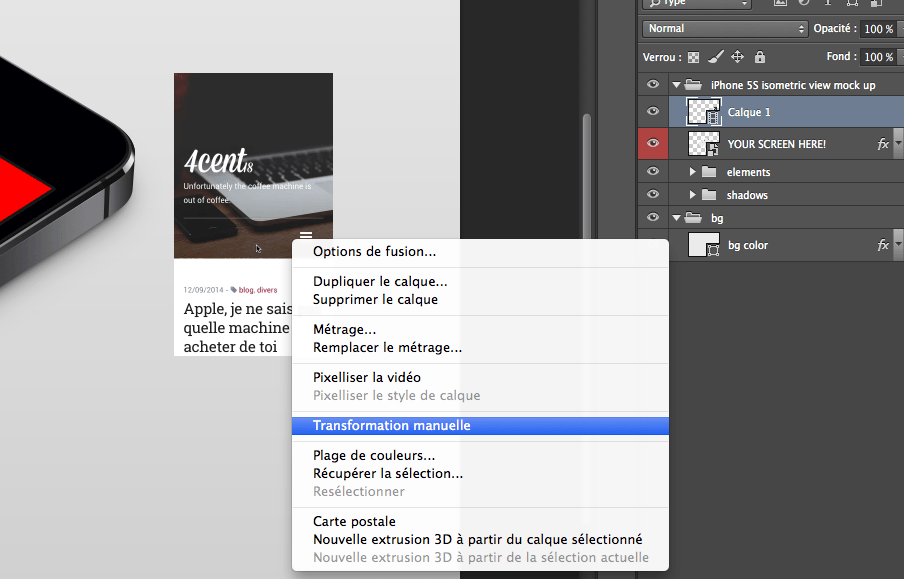Open the Normal blend mode dropdown
Viewport: 904px width, 579px height.
(x=725, y=29)
